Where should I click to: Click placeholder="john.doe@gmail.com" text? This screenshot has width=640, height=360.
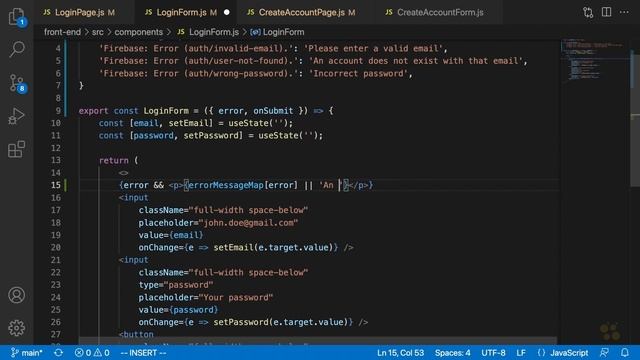(x=218, y=223)
